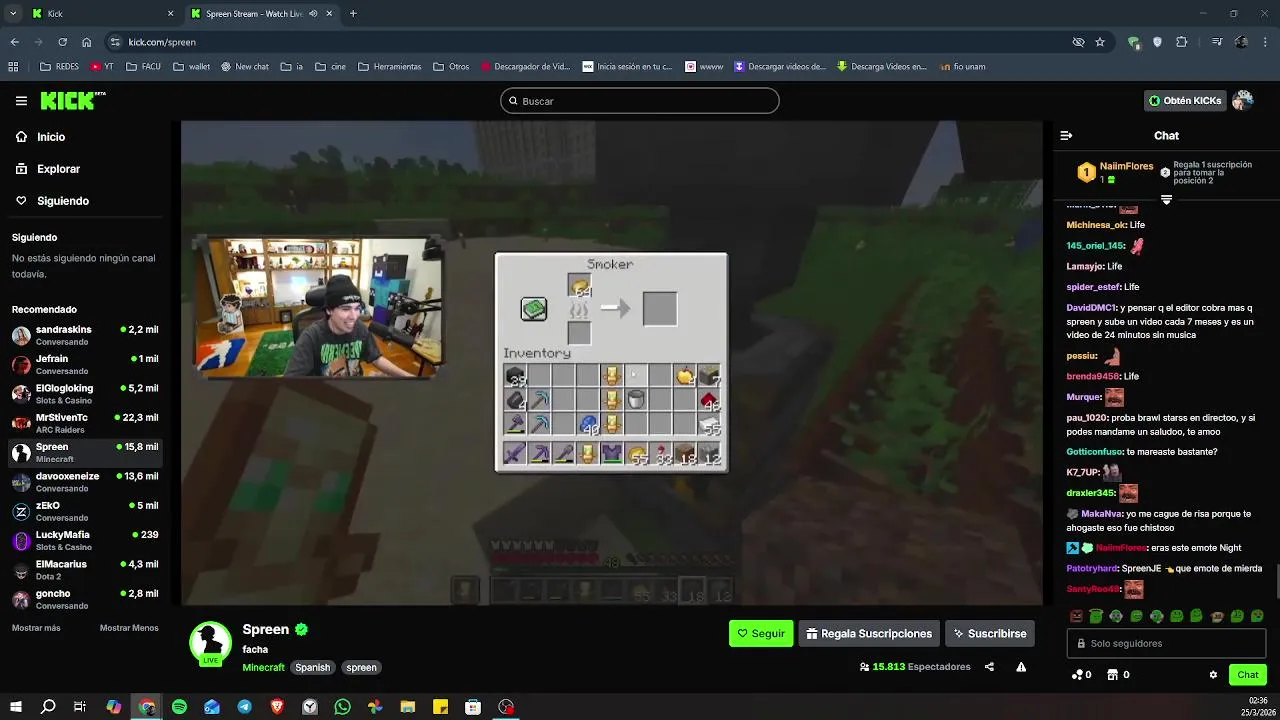The height and width of the screenshot is (720, 1280).
Task: Click the spreen tag
Action: (x=361, y=667)
